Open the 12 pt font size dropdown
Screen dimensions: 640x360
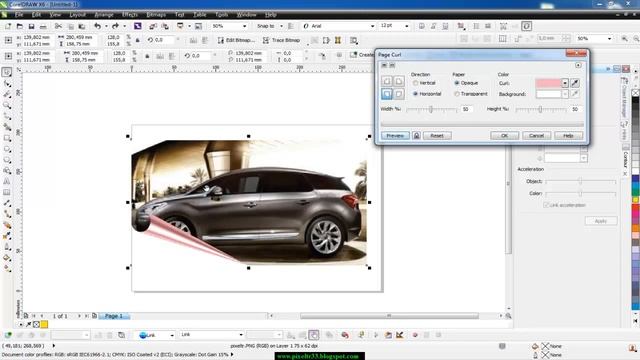click(x=407, y=26)
